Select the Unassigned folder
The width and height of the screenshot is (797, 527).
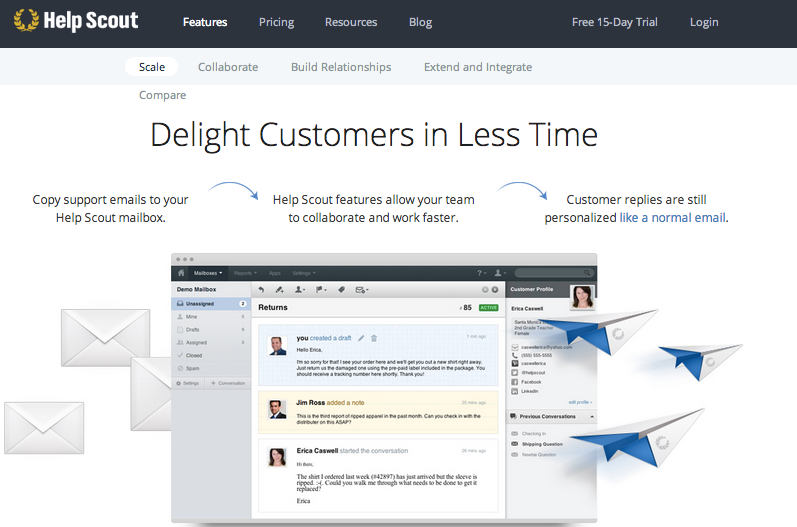pos(211,303)
